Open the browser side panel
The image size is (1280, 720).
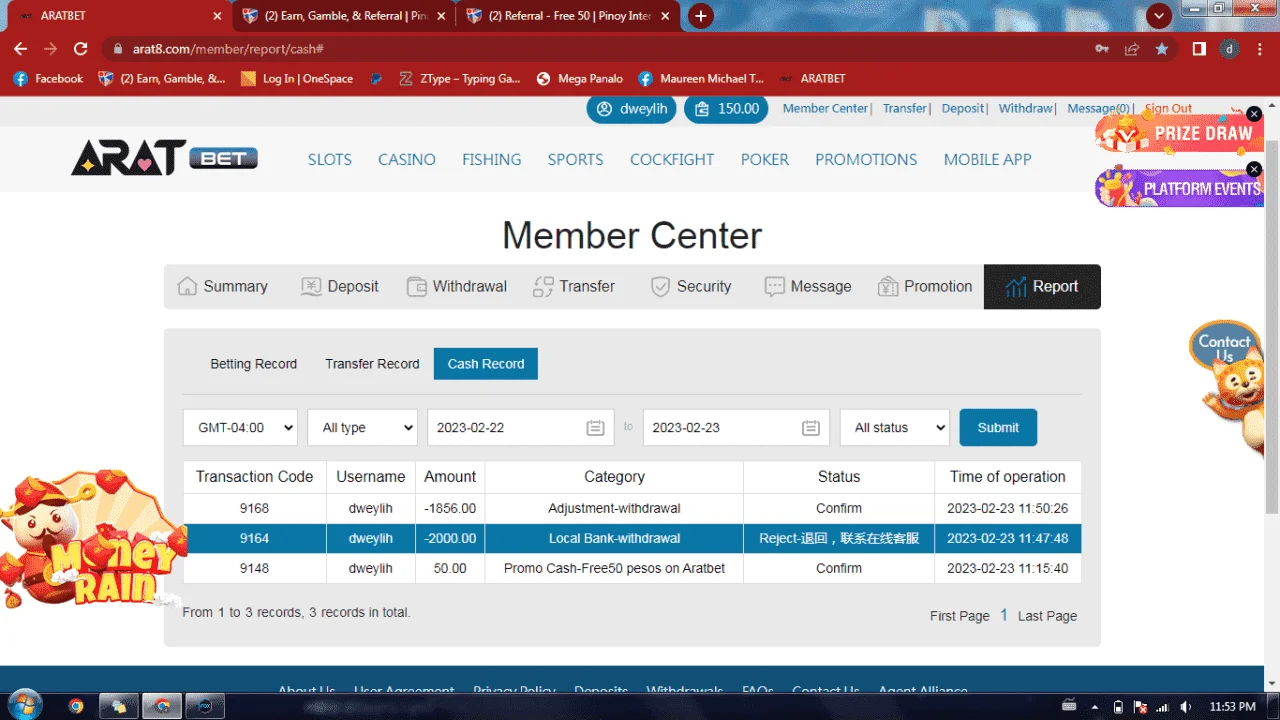(1199, 49)
